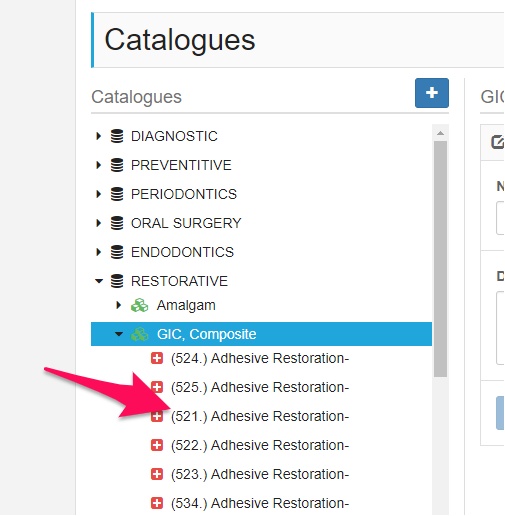Expand the DIAGNOSTIC catalogue arrow
Image resolution: width=505 pixels, height=516 pixels.
pyautogui.click(x=98, y=136)
